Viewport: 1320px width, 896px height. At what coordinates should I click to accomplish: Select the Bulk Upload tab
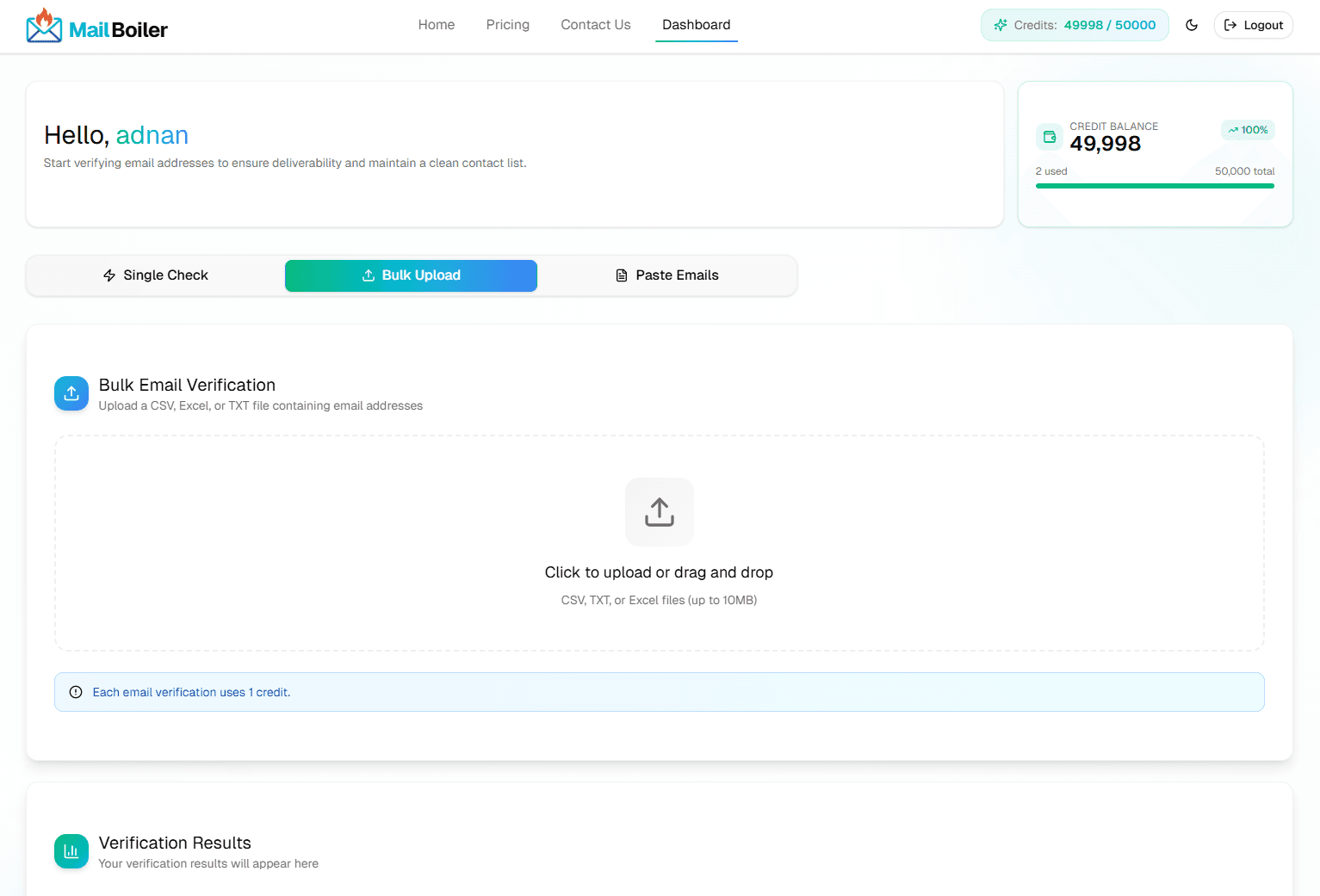(x=411, y=275)
